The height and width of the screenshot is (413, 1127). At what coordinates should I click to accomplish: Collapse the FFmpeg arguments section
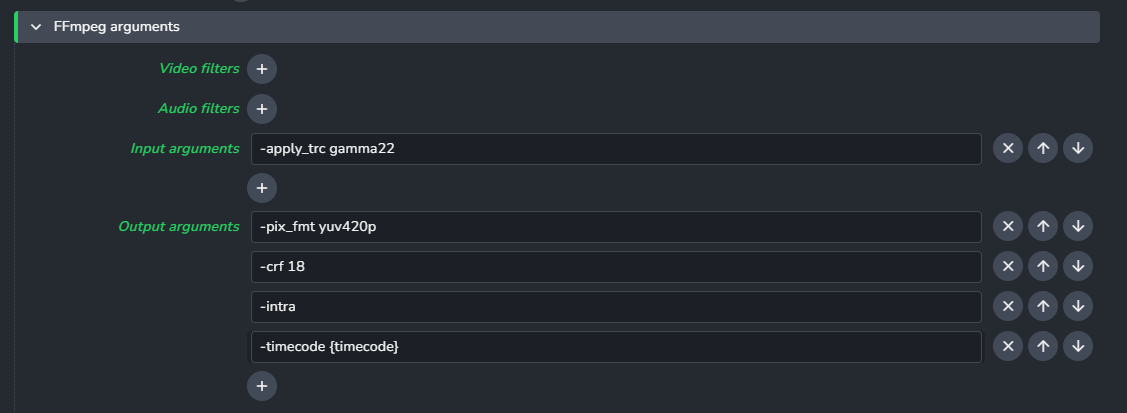click(x=36, y=27)
